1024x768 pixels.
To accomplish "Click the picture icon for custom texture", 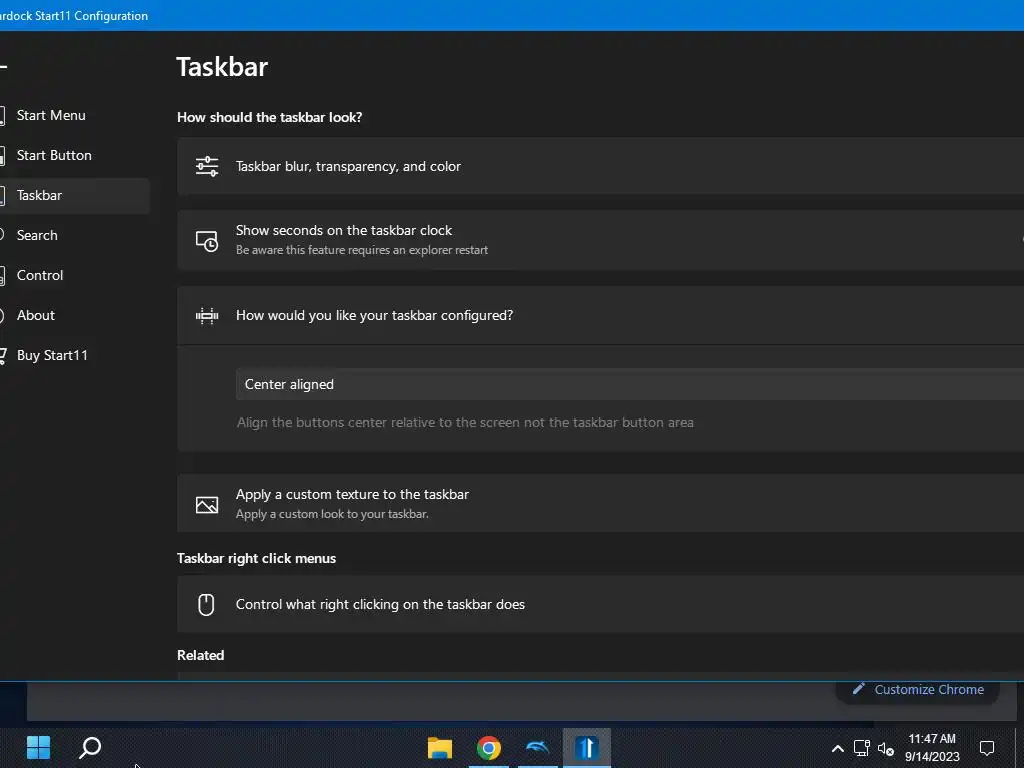I will (207, 505).
